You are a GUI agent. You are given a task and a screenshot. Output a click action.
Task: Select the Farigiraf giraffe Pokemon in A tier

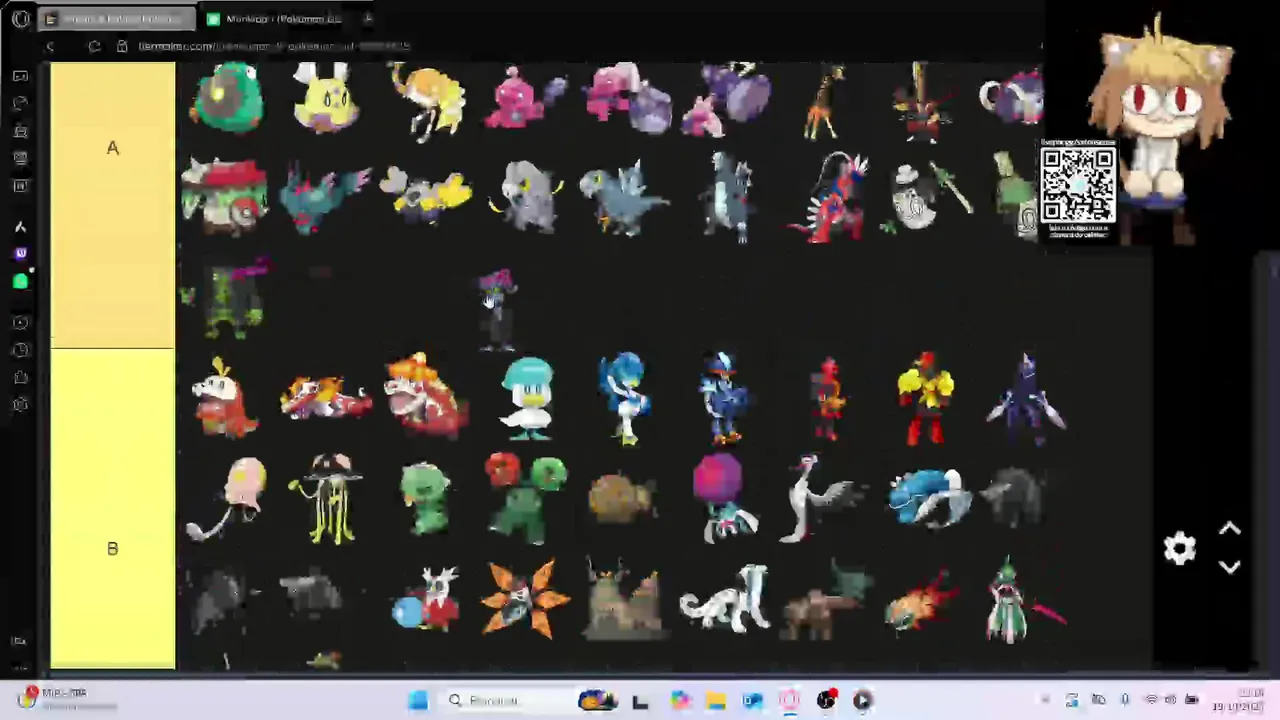click(824, 102)
